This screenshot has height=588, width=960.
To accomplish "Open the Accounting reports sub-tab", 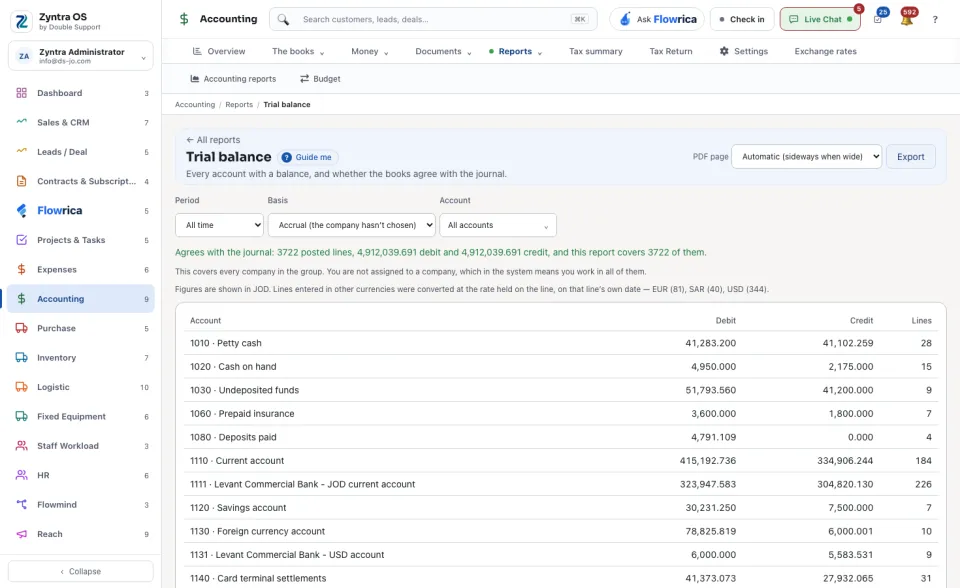I will click(233, 79).
